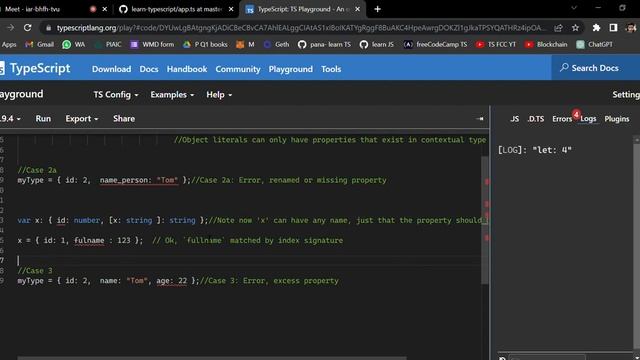Close the learn-typescript GitHub tab
Screen dimensions: 640x360
tap(231, 9)
